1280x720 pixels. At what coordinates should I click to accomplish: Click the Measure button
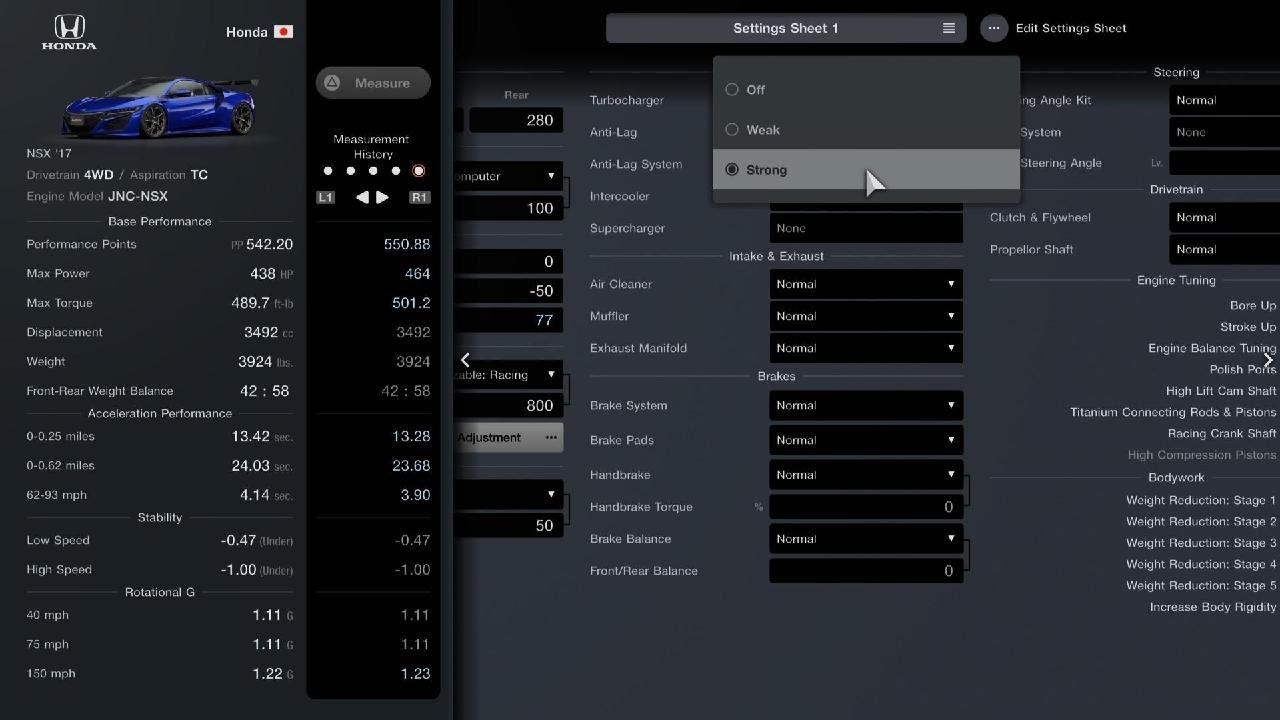point(373,83)
